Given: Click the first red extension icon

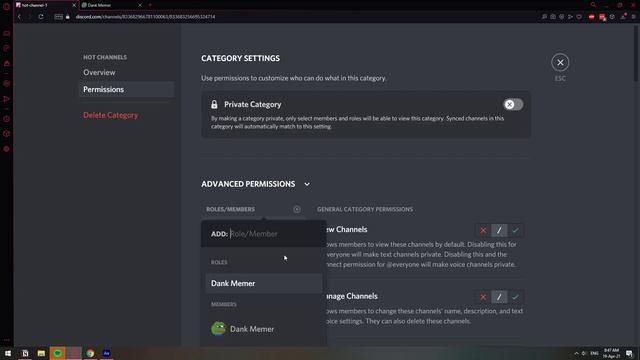Looking at the screenshot, I should click(592, 17).
